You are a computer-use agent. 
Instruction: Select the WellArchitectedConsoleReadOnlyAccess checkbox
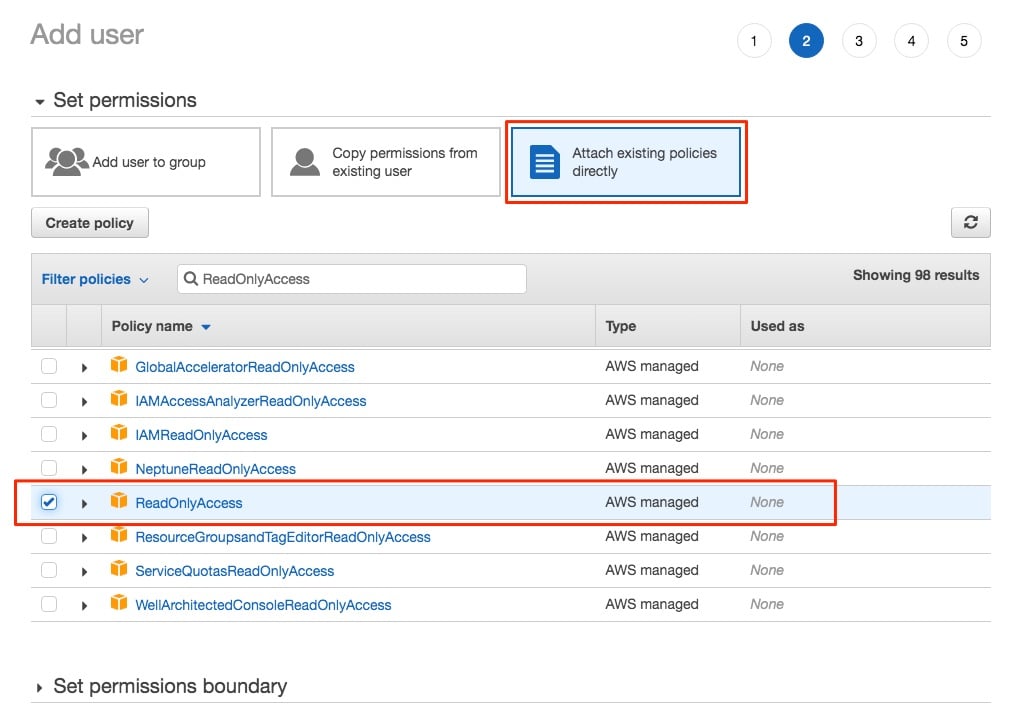[x=49, y=604]
